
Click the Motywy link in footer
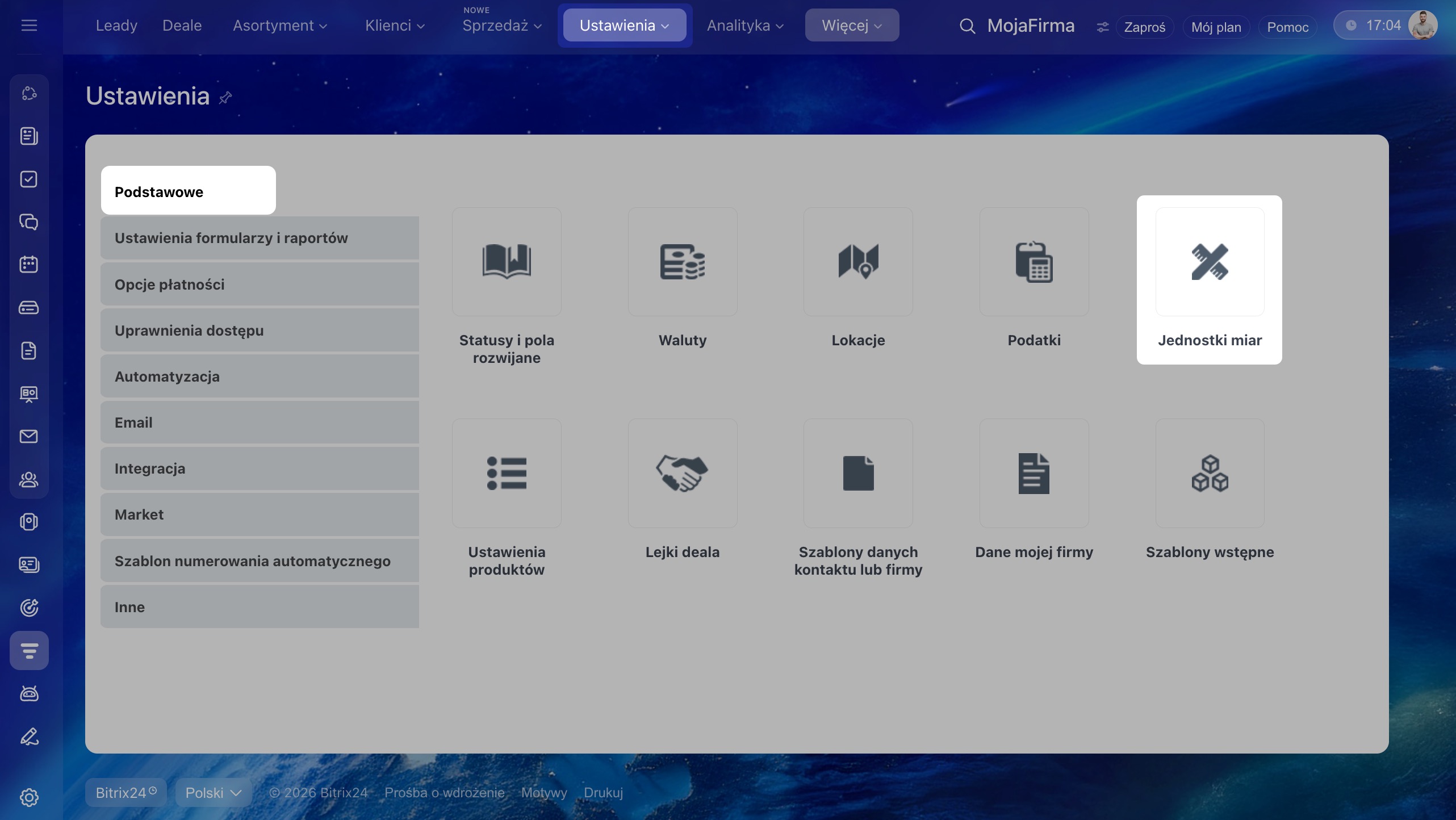pyautogui.click(x=543, y=793)
